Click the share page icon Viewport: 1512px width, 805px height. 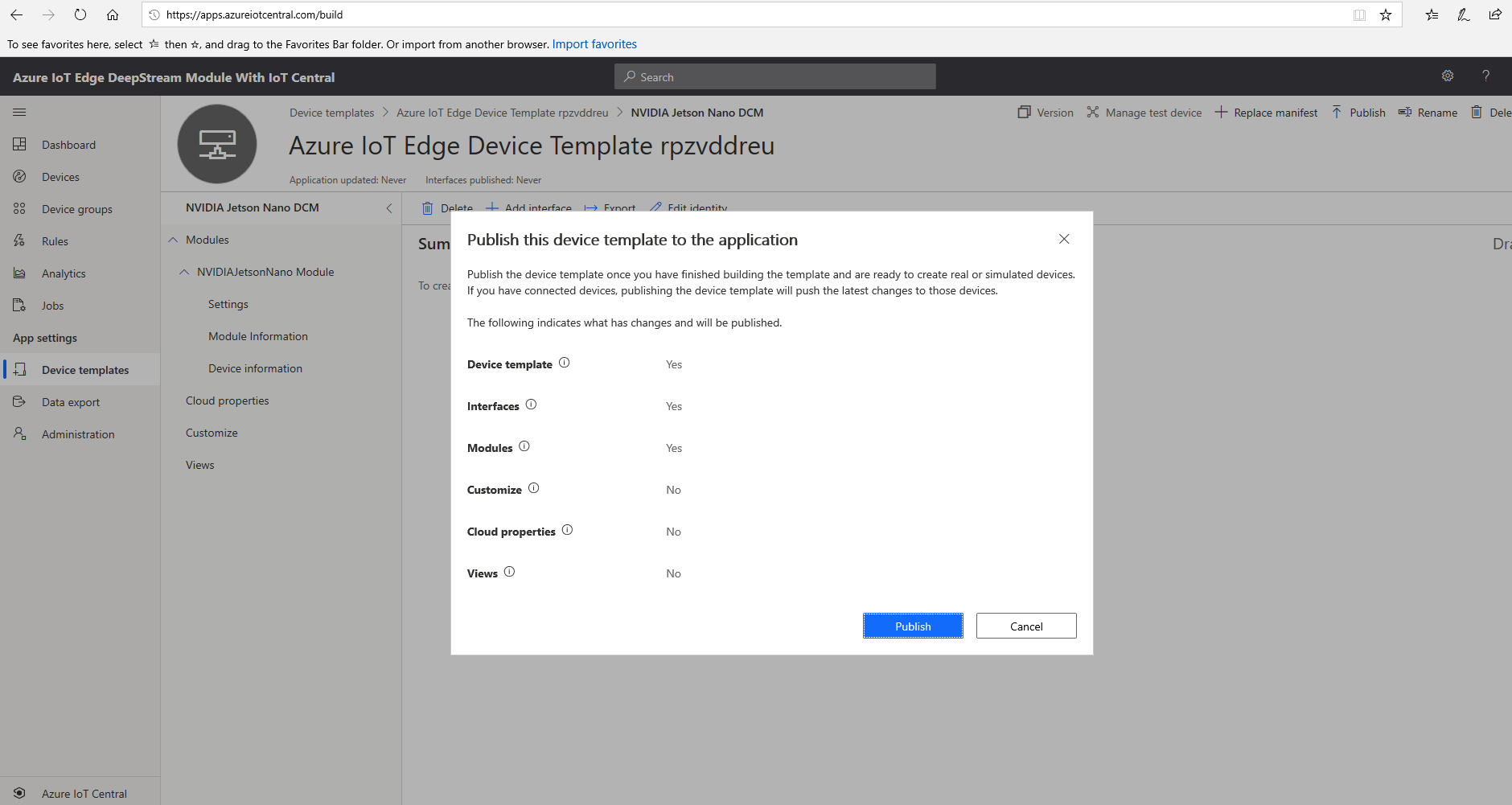[x=1495, y=14]
